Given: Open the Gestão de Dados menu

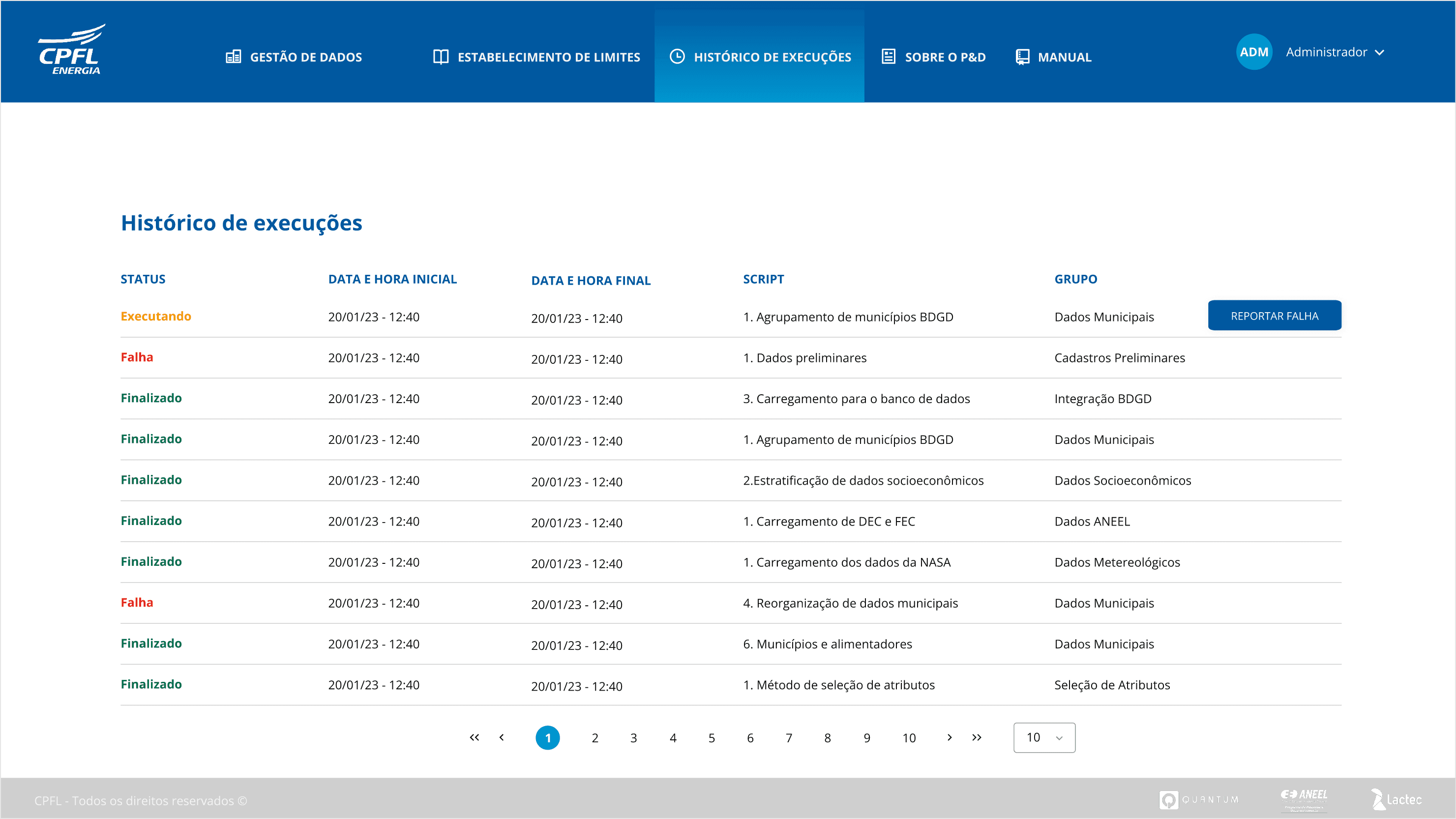Looking at the screenshot, I should [x=305, y=57].
